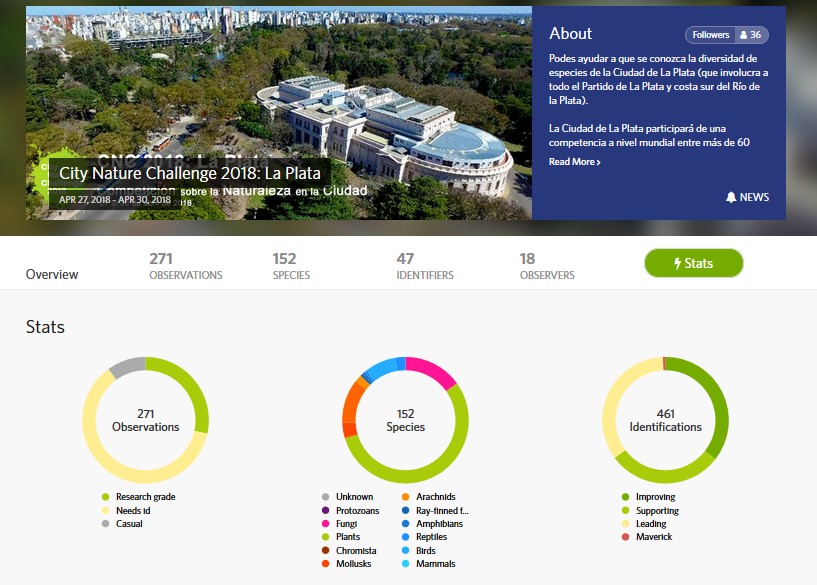Click the orange Arachnids legend dot

click(405, 497)
